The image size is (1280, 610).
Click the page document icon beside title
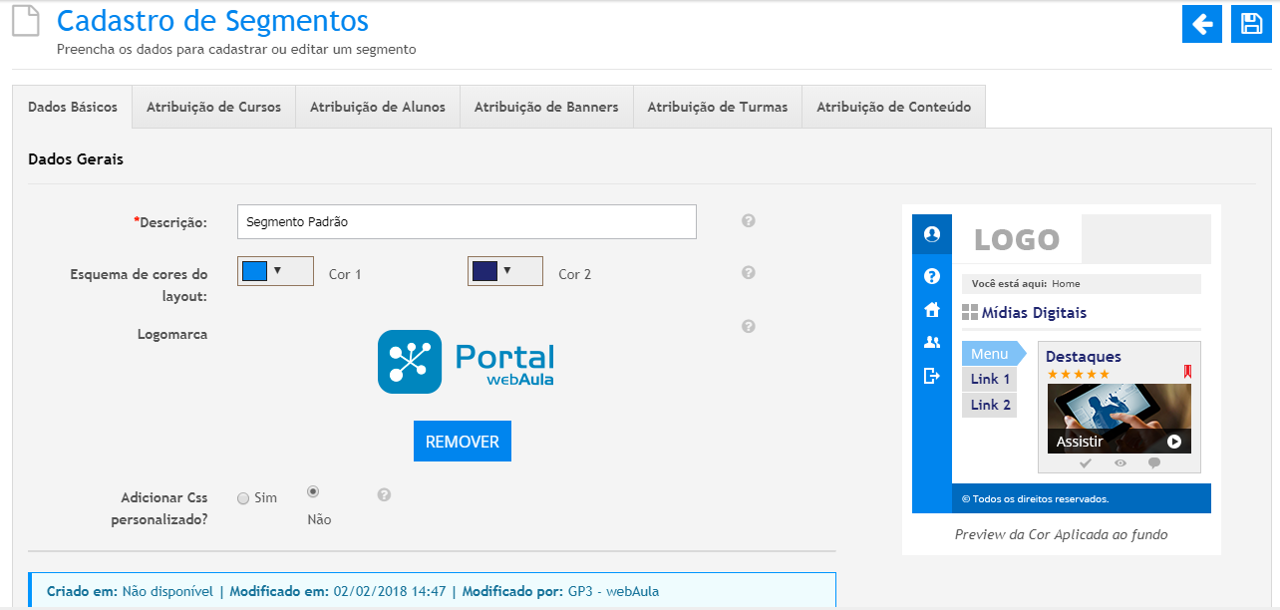point(26,22)
